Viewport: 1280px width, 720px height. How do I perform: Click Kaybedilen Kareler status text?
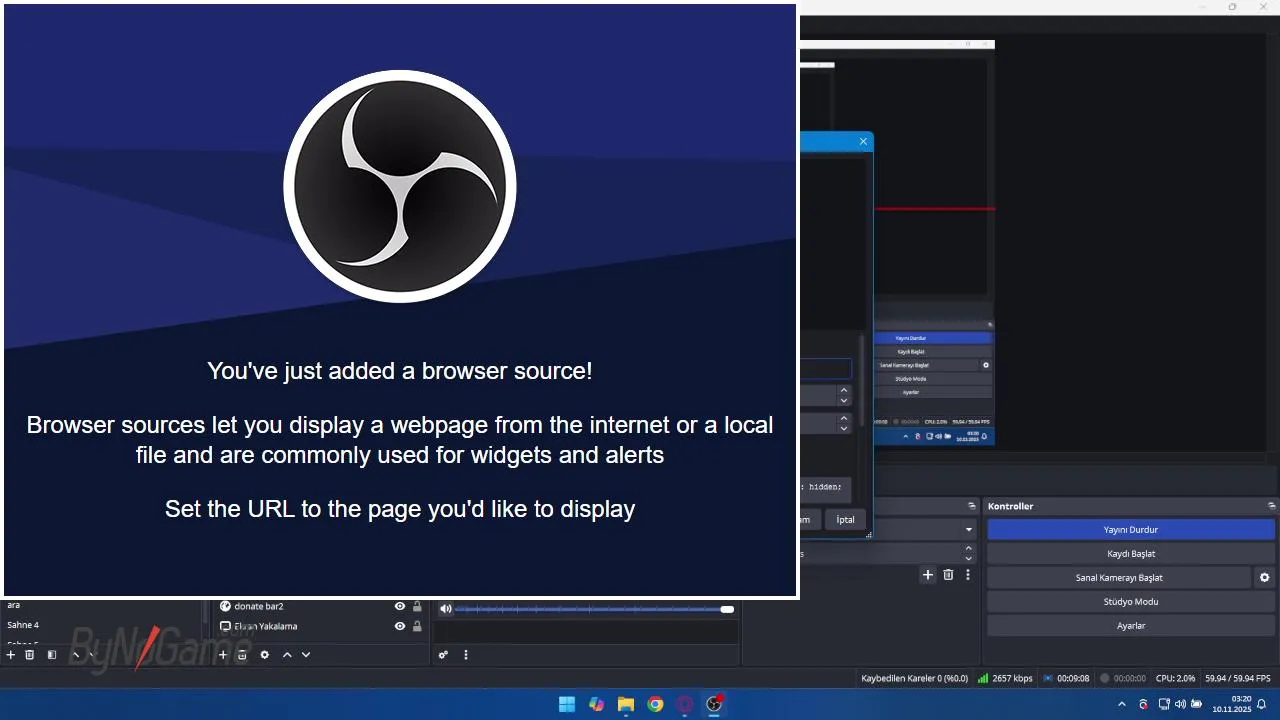(x=914, y=678)
